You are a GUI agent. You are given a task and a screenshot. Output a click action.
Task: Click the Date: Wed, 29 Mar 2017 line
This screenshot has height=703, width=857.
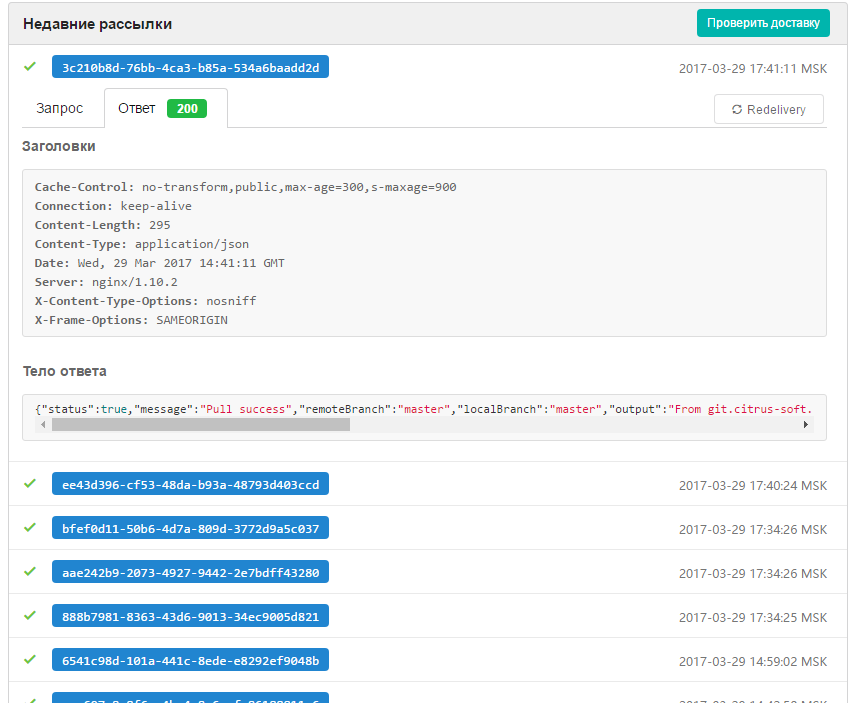160,263
